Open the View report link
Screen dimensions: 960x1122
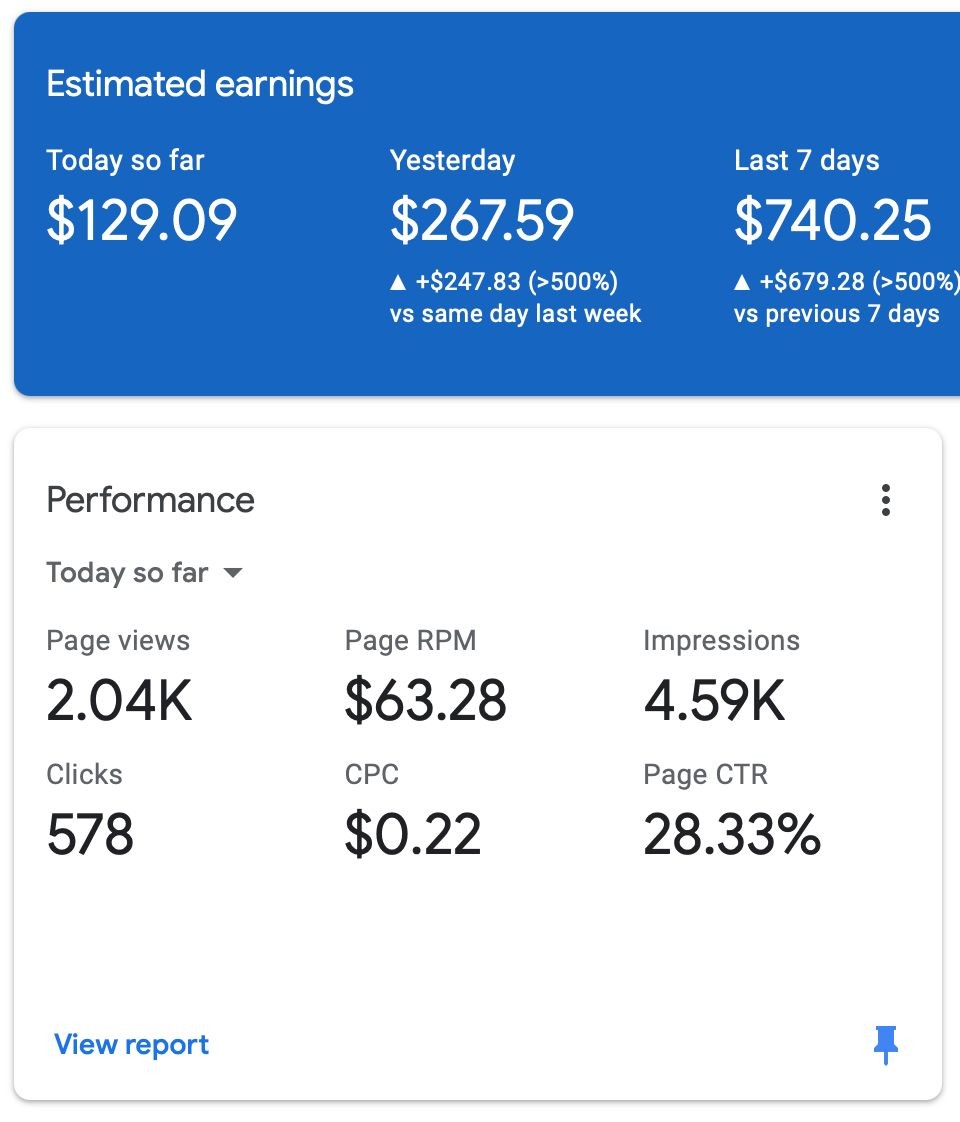[132, 1045]
